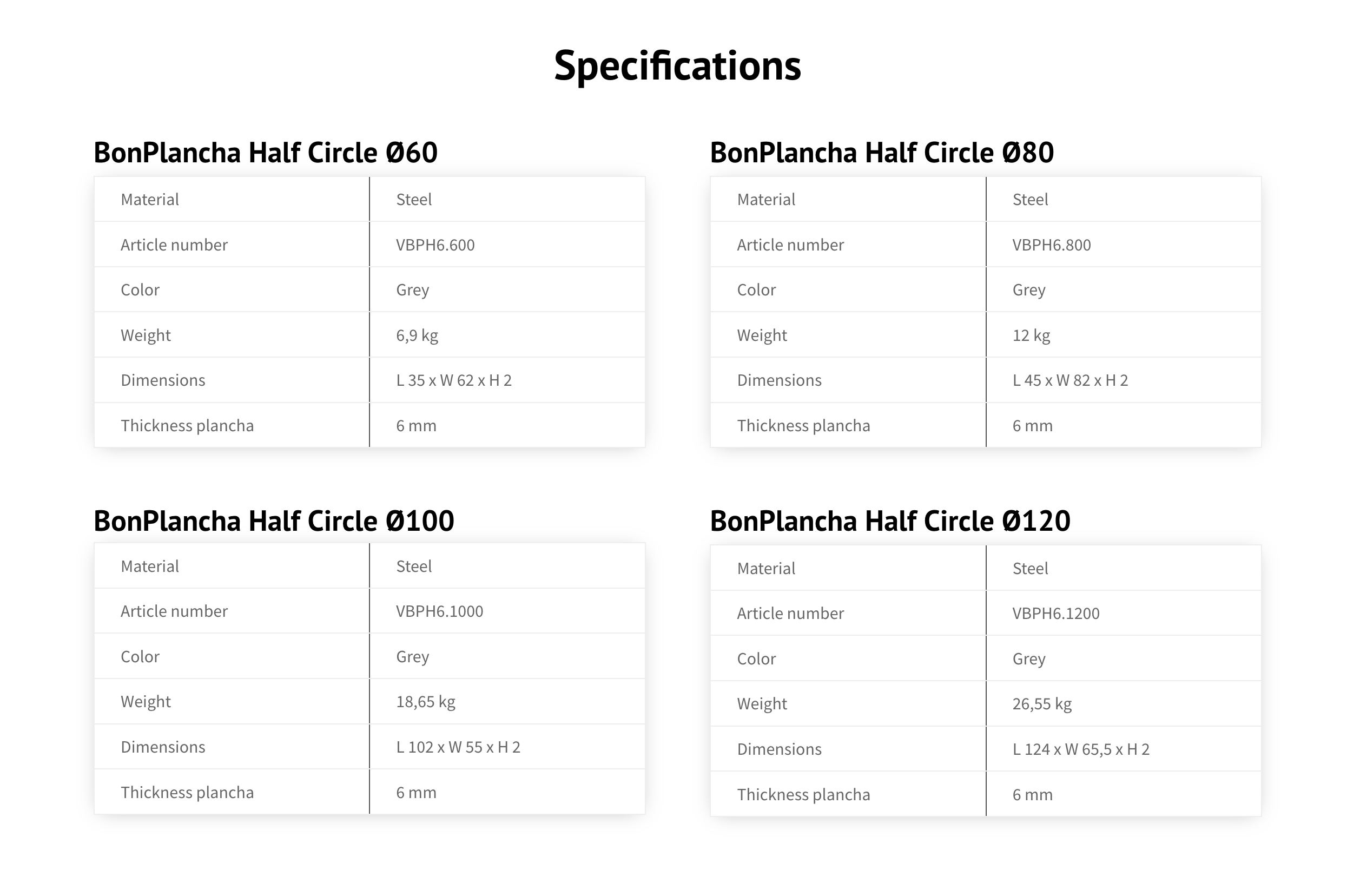1347x896 pixels.
Task: Click the 18,65 kg weight value
Action: click(426, 702)
